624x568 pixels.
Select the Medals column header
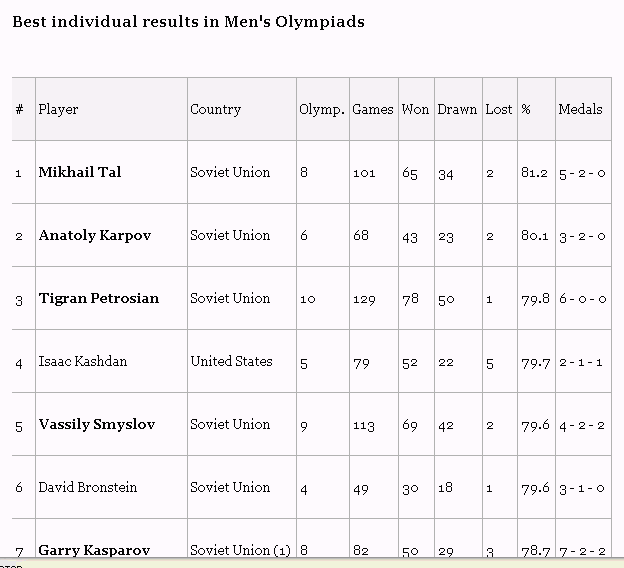tap(580, 109)
